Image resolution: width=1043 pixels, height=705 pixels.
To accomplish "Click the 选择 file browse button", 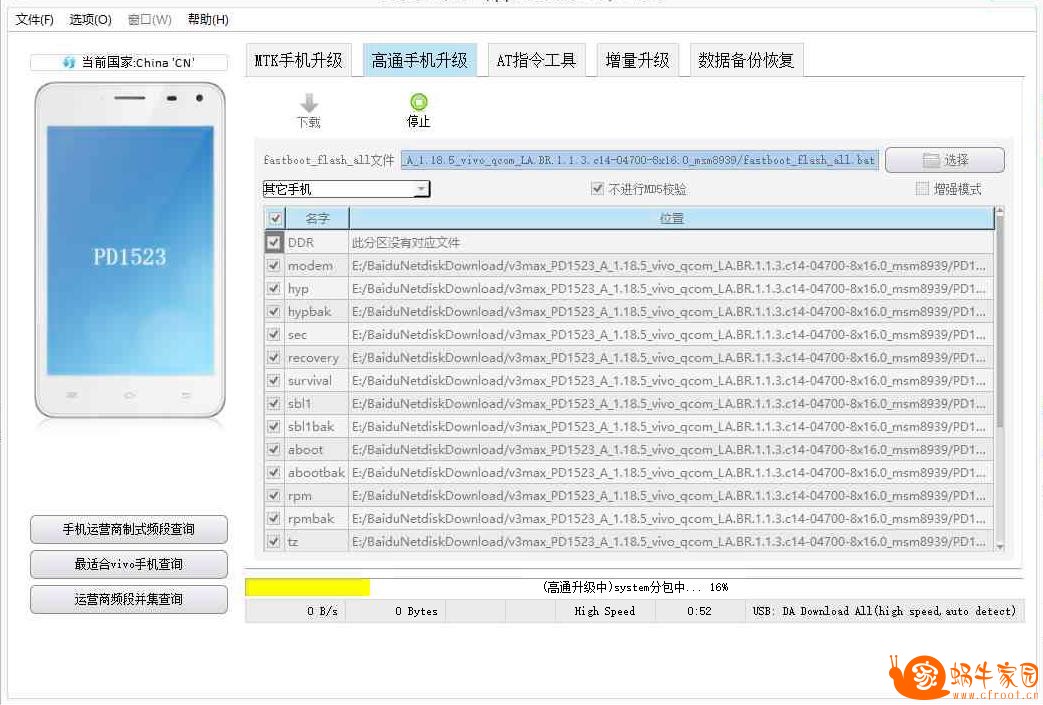I will [945, 160].
